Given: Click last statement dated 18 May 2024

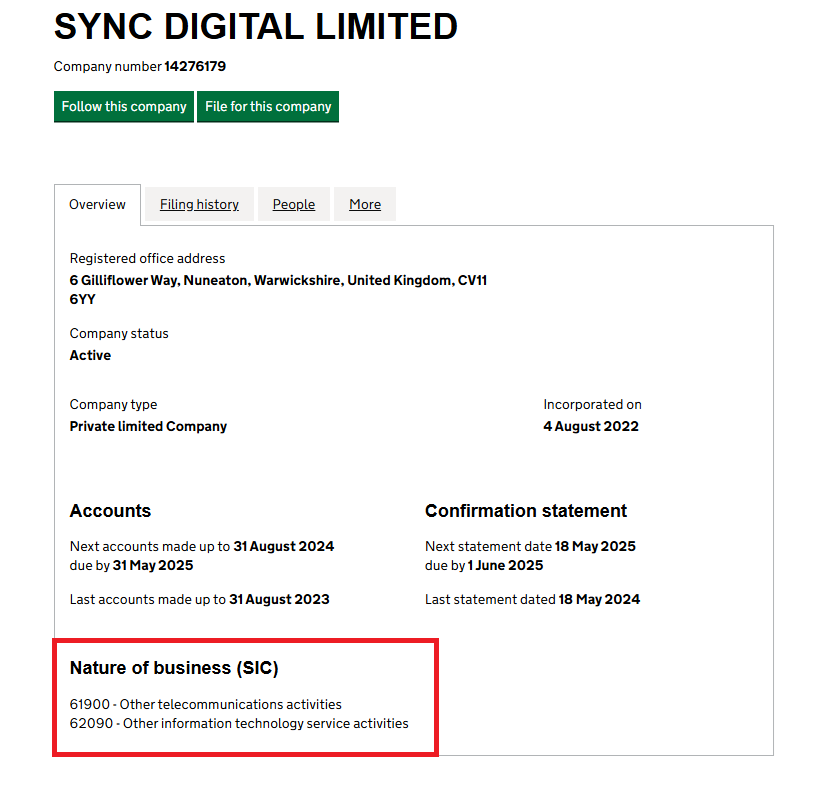Looking at the screenshot, I should pyautogui.click(x=532, y=599).
